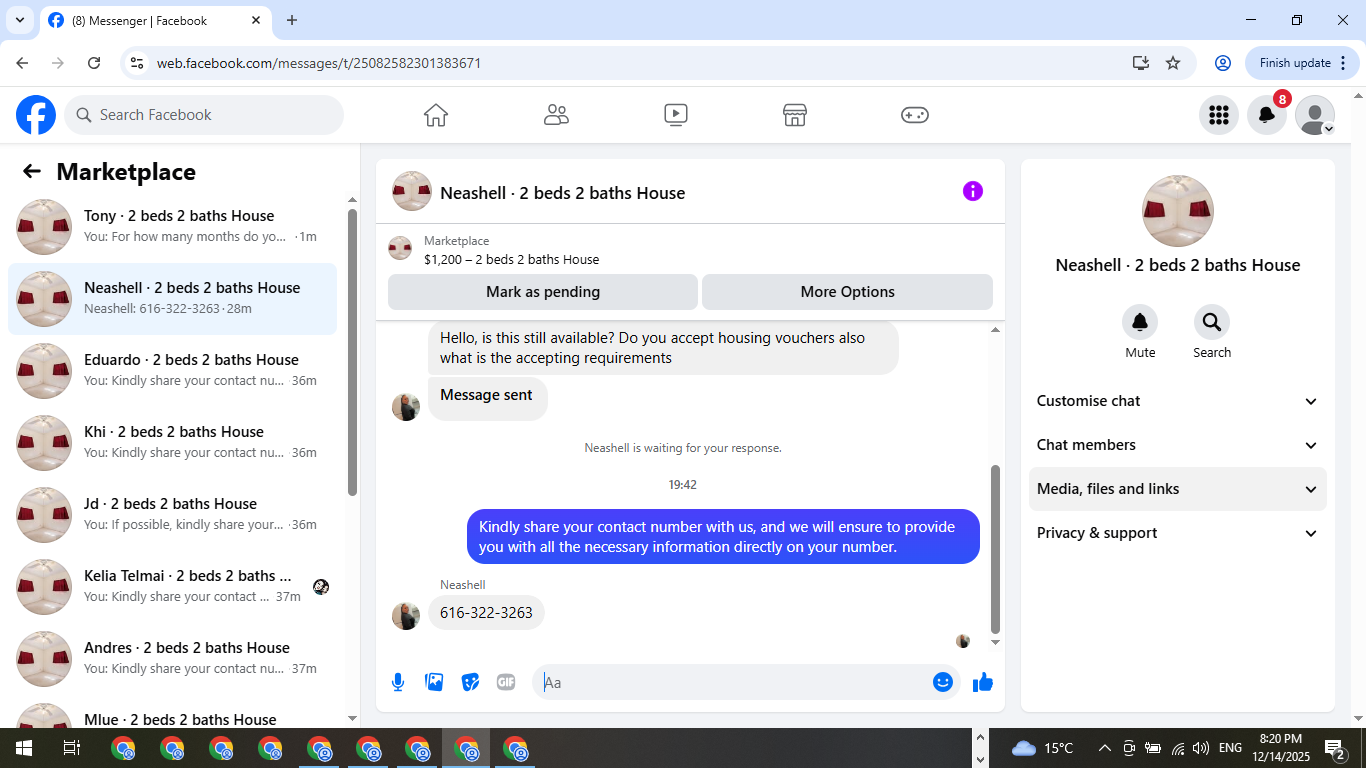Viewport: 1366px width, 768px height.
Task: Open the Video (Watch) icon
Action: [676, 115]
